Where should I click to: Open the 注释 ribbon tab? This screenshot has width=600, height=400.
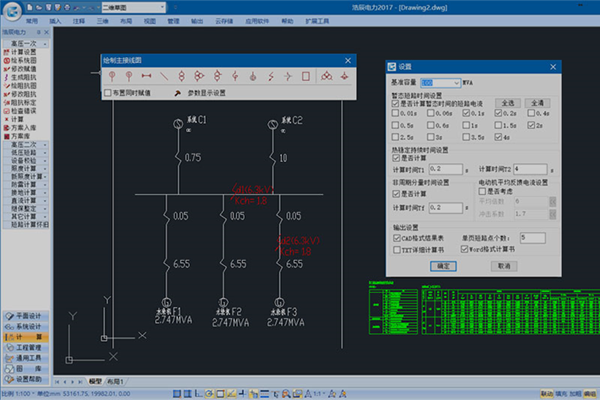pyautogui.click(x=79, y=21)
